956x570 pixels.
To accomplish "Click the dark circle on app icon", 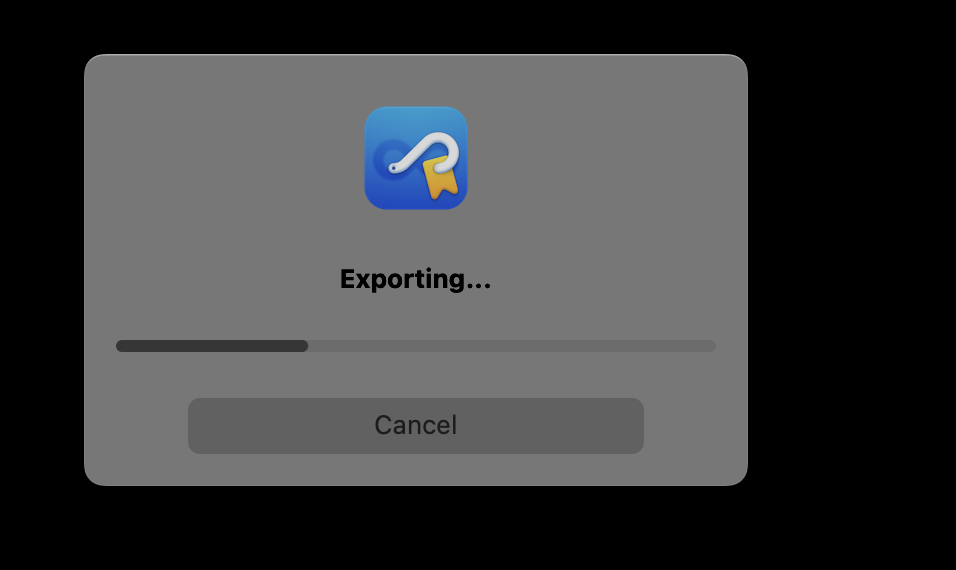I will (391, 160).
